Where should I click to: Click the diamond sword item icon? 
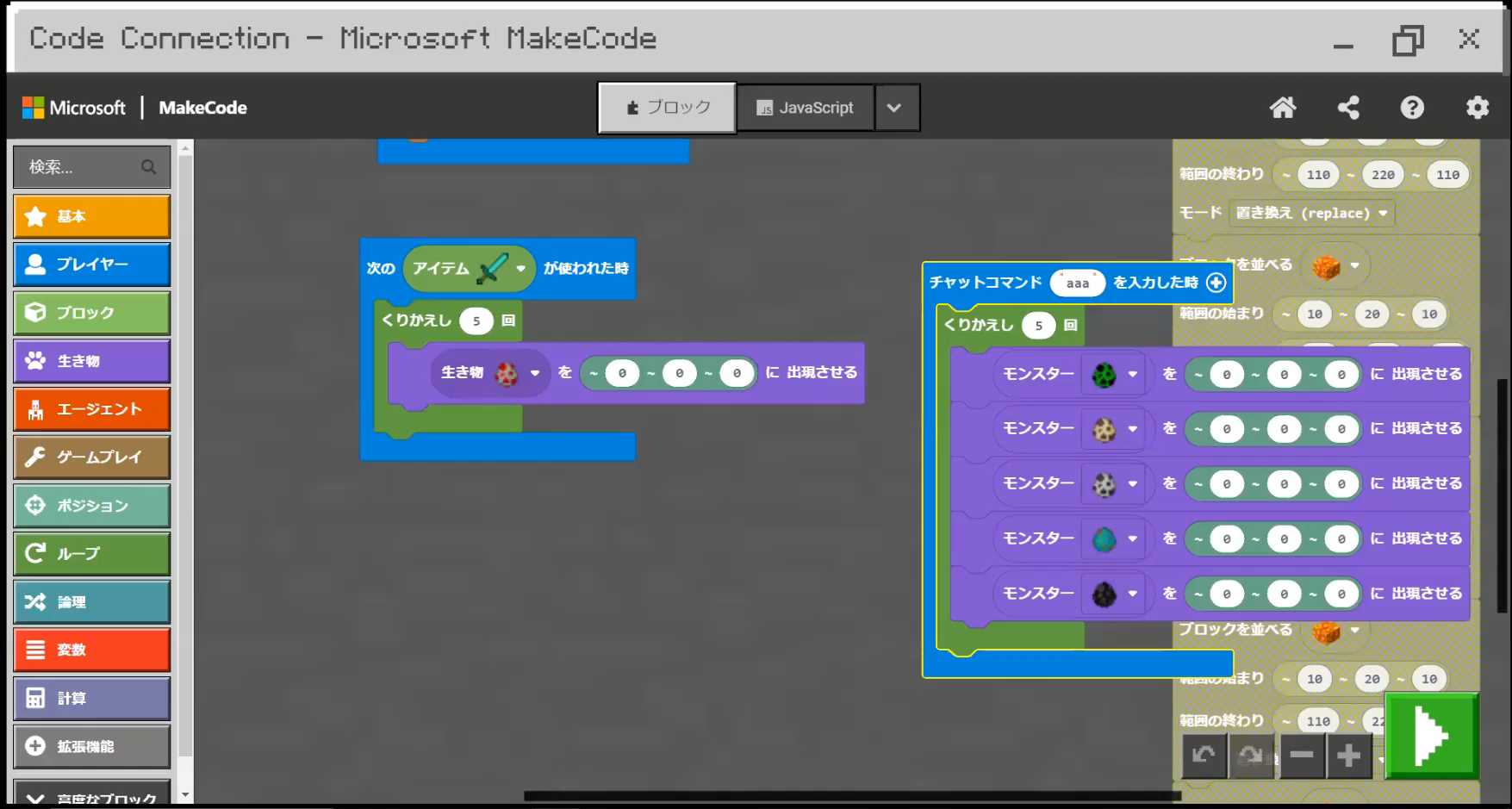492,269
